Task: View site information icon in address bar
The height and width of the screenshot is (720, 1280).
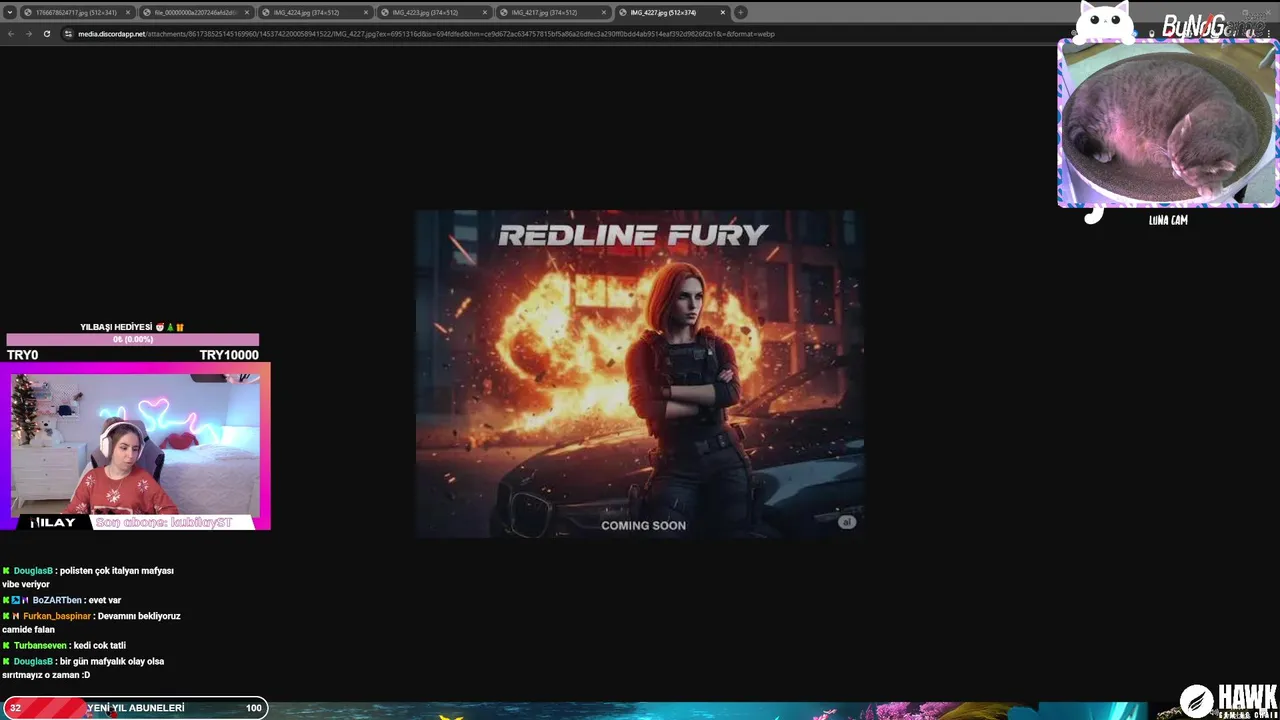Action: coord(68,34)
